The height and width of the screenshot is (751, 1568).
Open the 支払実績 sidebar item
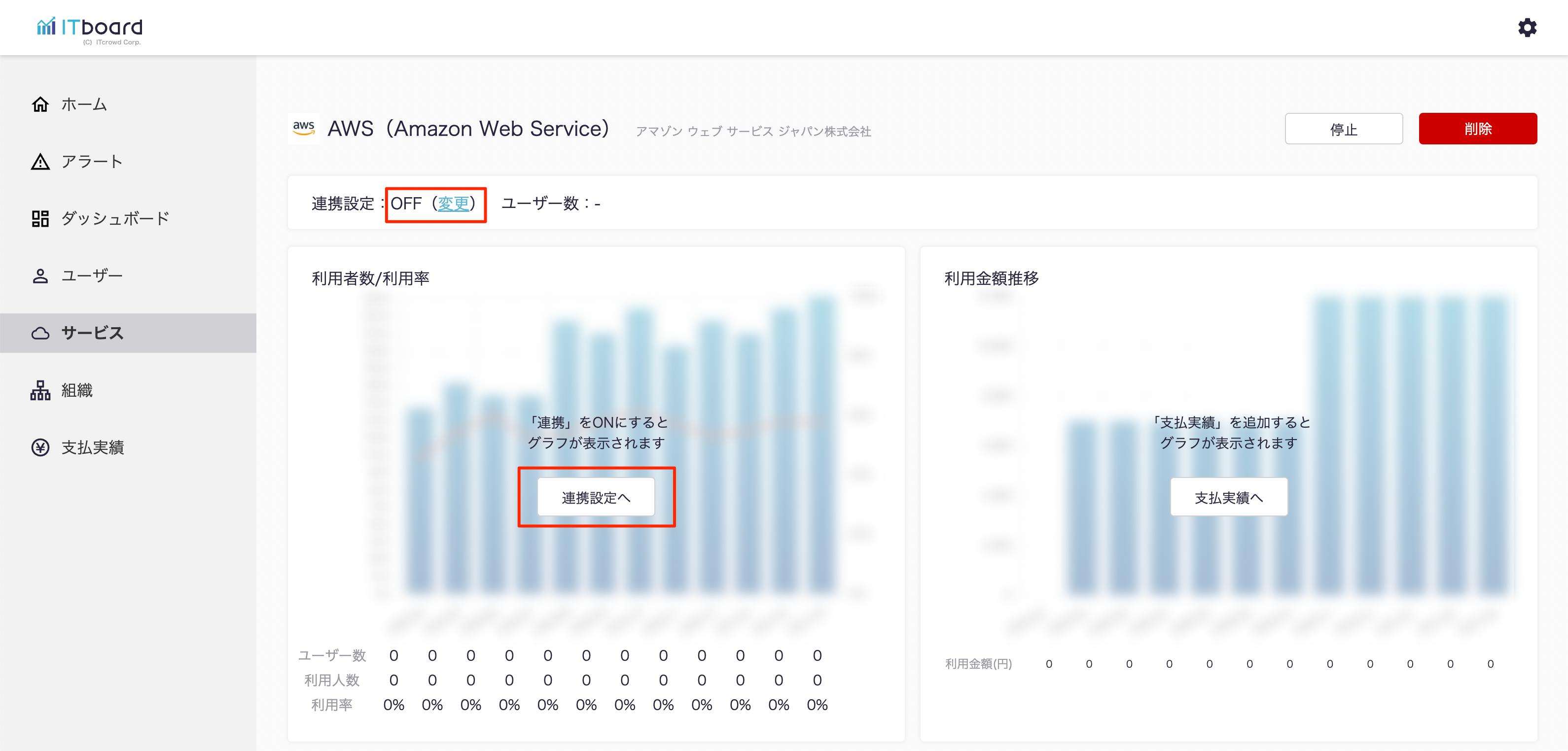(93, 447)
